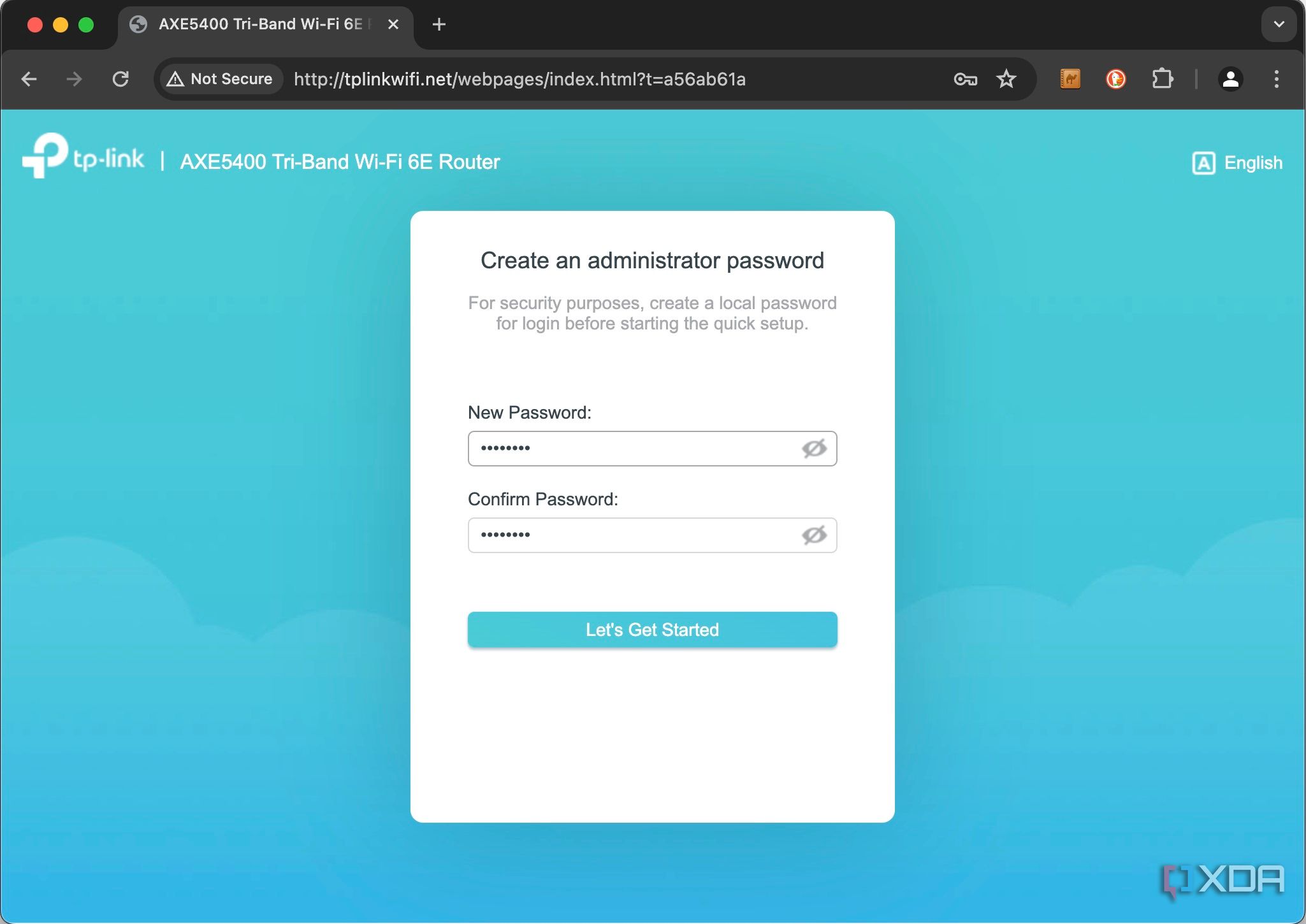Image resolution: width=1306 pixels, height=924 pixels.
Task: Click the orange camel extension icon
Action: (1070, 79)
